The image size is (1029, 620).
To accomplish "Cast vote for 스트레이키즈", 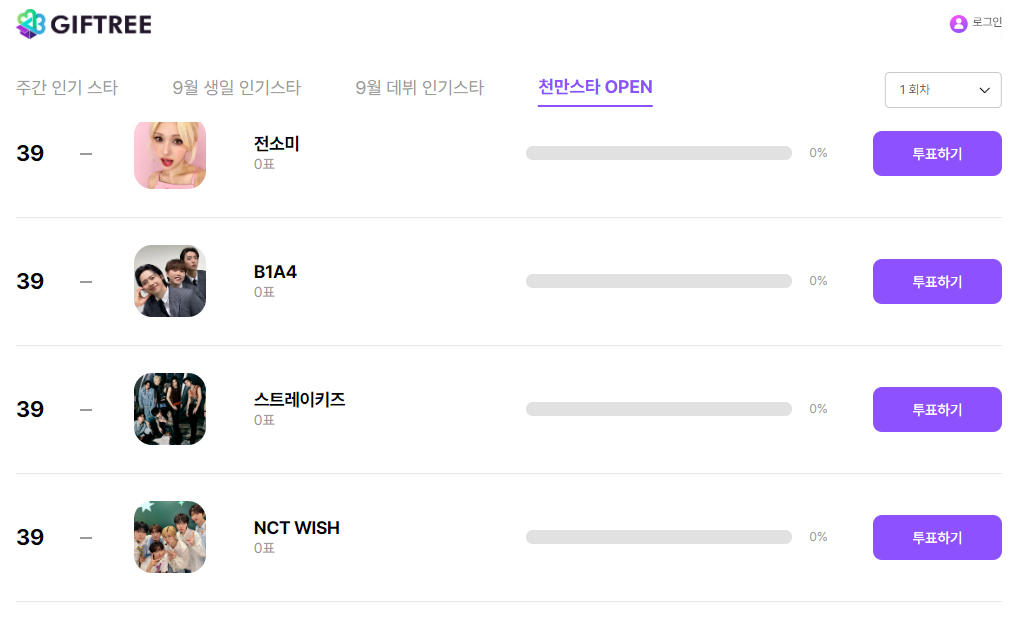I will click(937, 409).
